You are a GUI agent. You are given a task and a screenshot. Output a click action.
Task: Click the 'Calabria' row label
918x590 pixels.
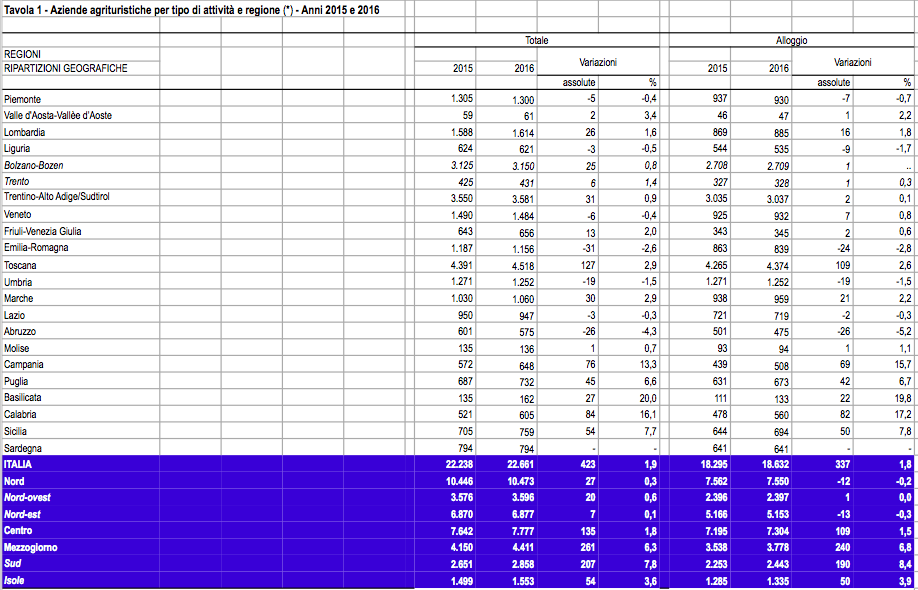click(20, 414)
